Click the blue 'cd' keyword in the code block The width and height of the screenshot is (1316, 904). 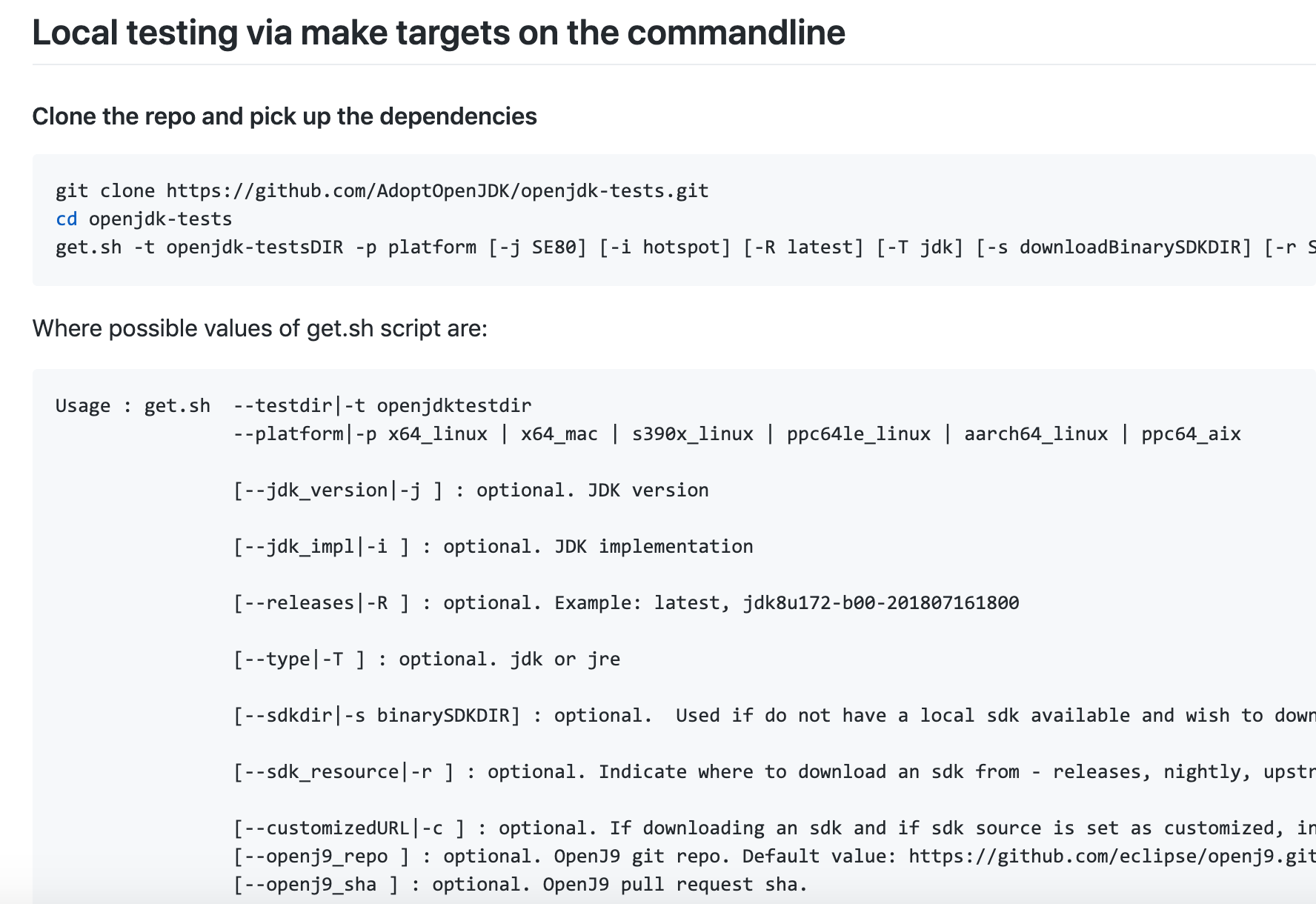(x=67, y=219)
